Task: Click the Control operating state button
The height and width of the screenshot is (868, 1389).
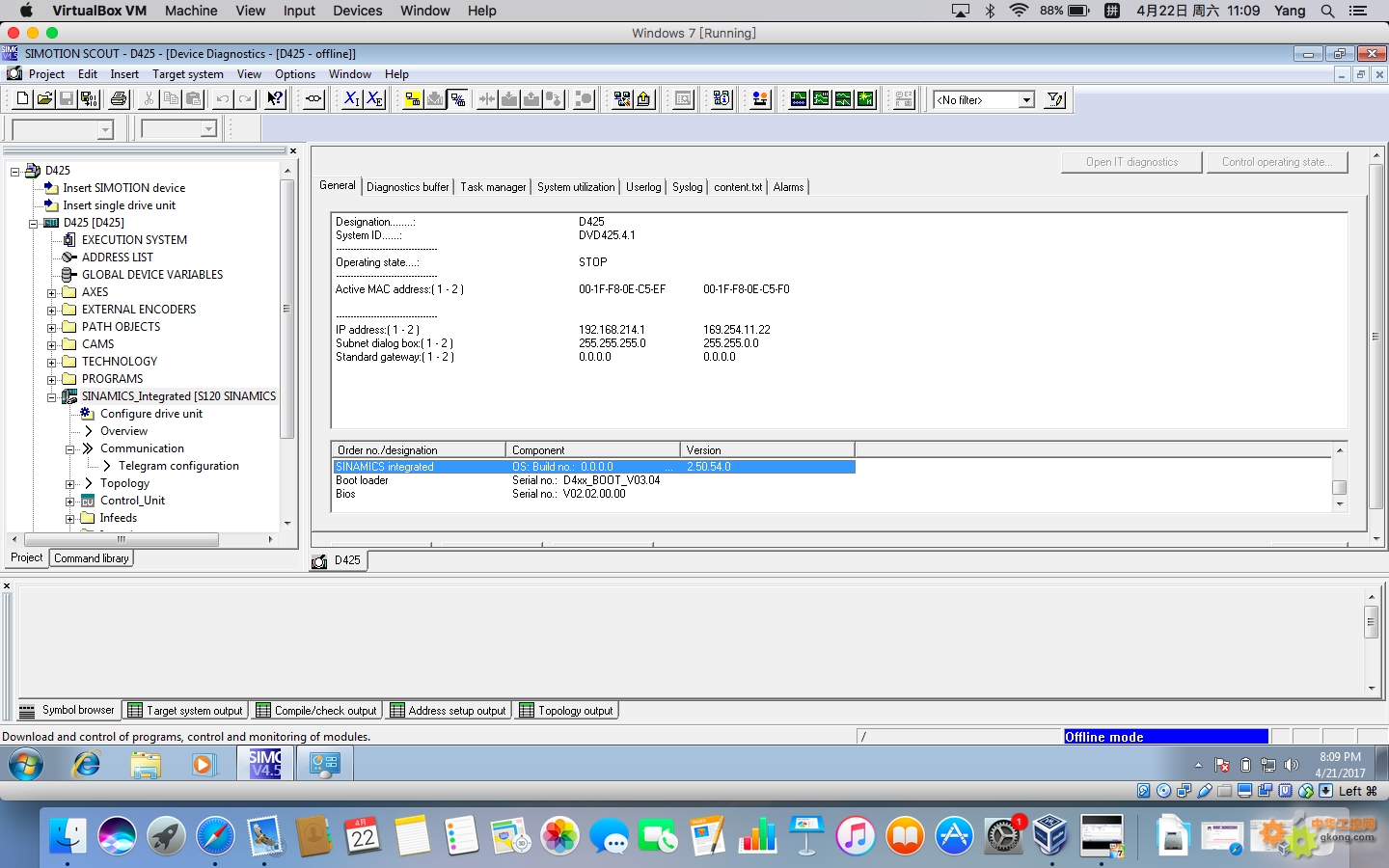Action: point(1277,162)
